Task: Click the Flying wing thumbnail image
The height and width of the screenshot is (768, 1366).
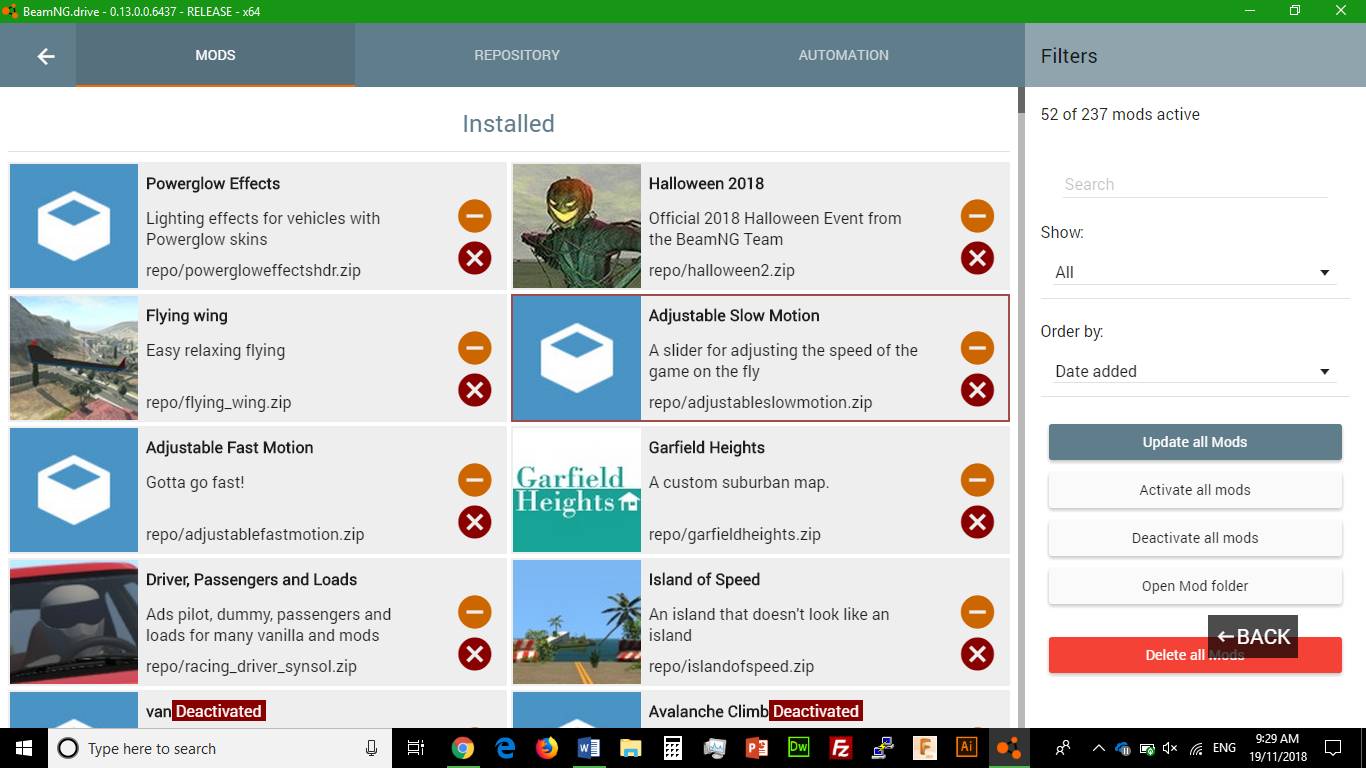Action: (74, 358)
